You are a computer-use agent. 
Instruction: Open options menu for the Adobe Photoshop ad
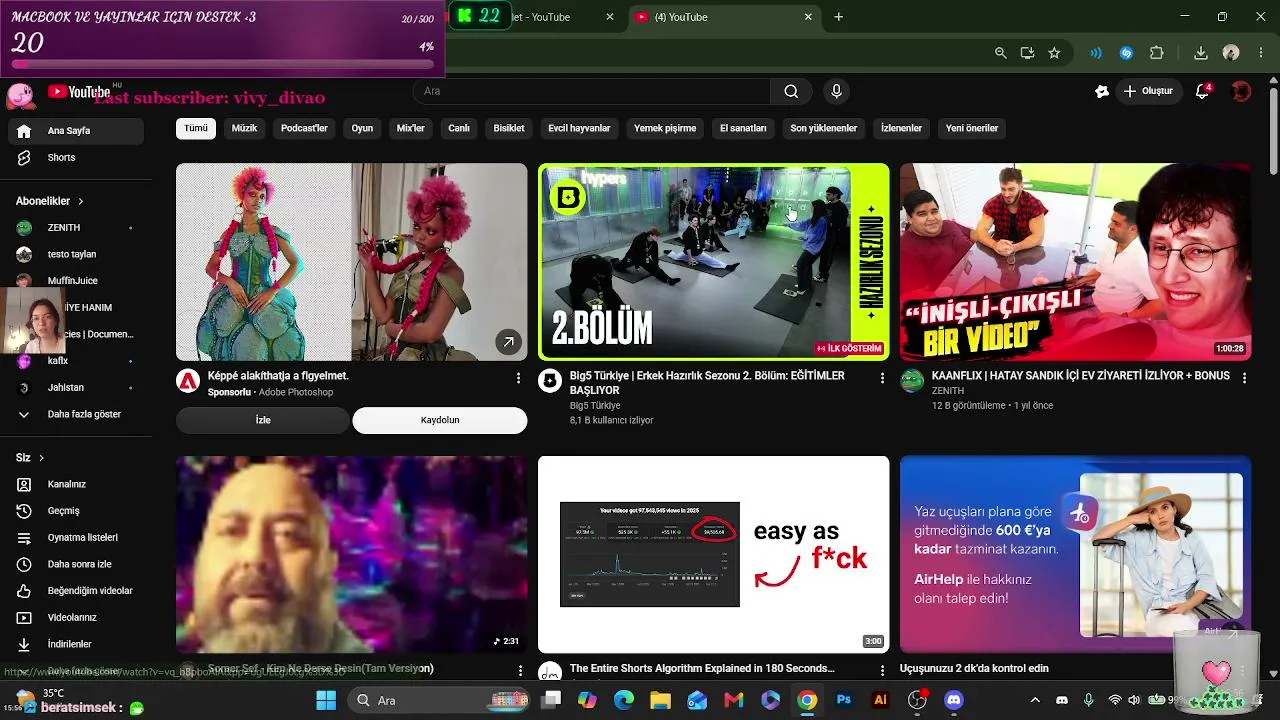point(518,378)
